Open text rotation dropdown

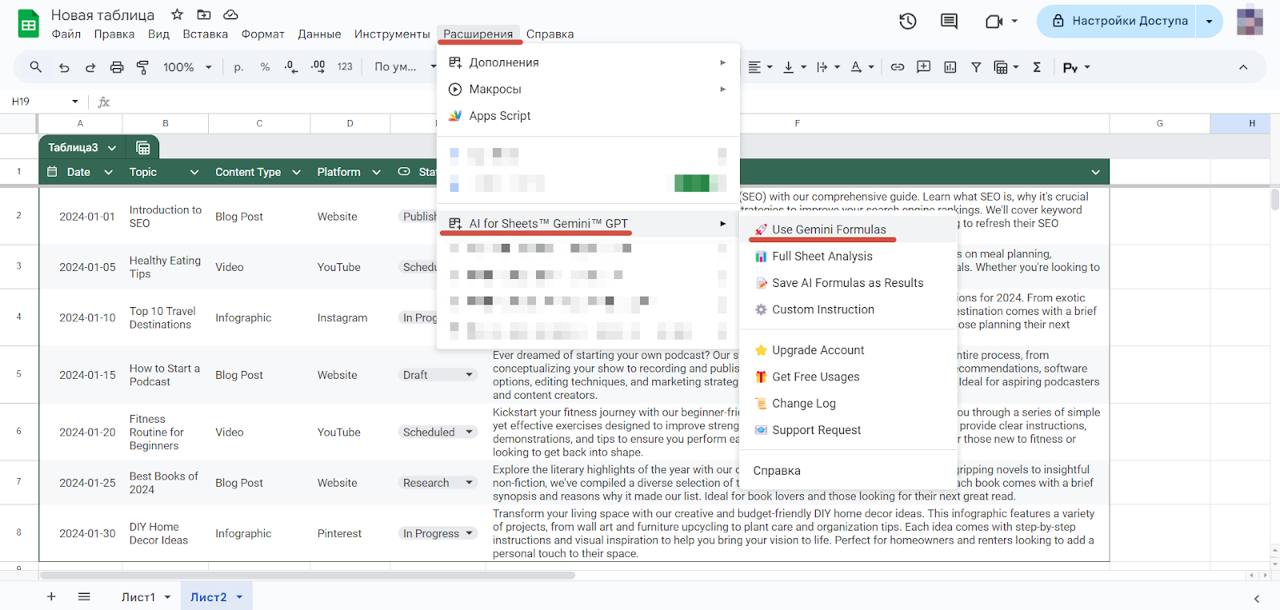(x=828, y=67)
